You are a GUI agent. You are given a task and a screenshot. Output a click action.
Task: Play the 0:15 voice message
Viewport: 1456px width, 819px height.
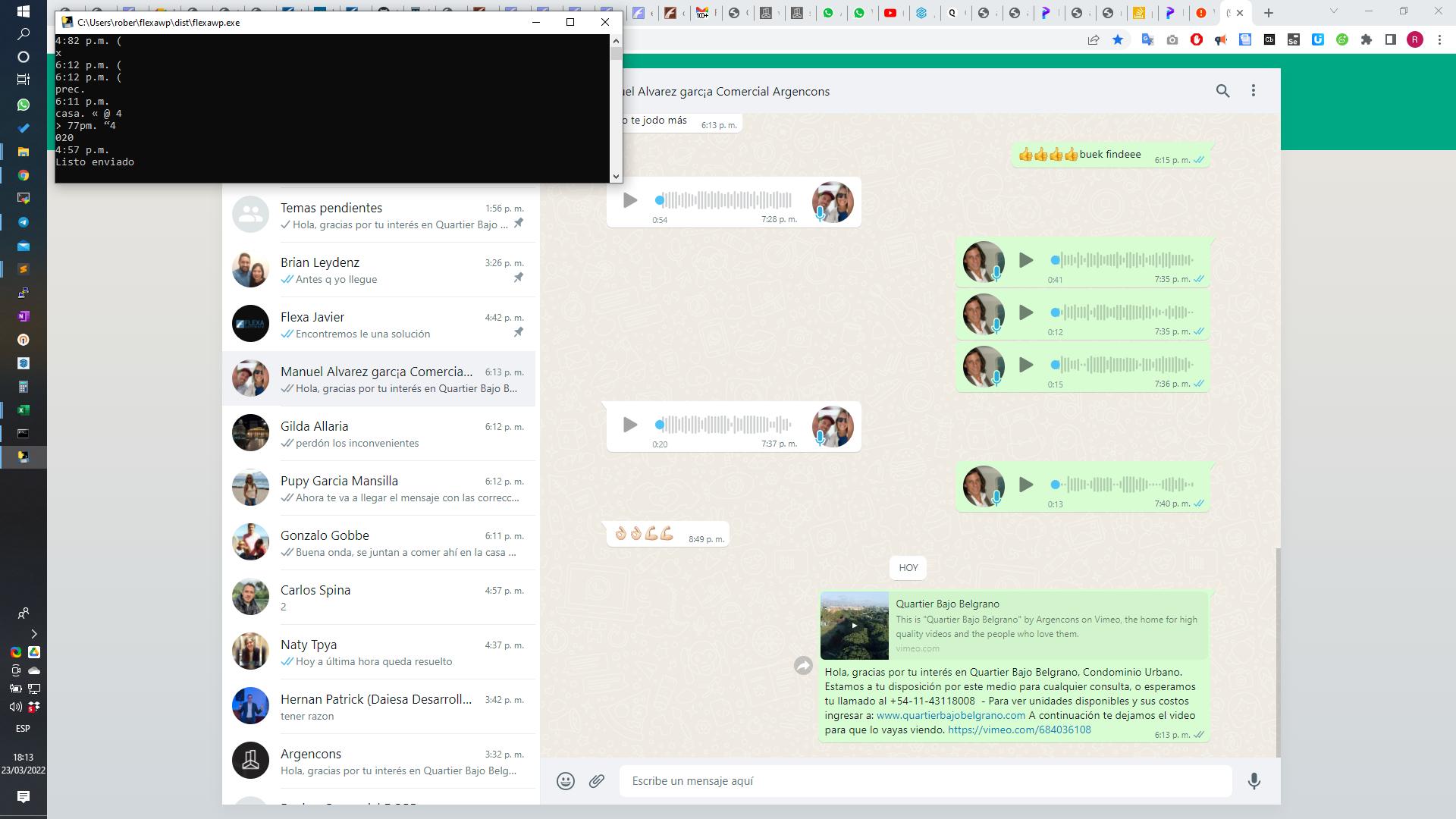coord(1026,365)
